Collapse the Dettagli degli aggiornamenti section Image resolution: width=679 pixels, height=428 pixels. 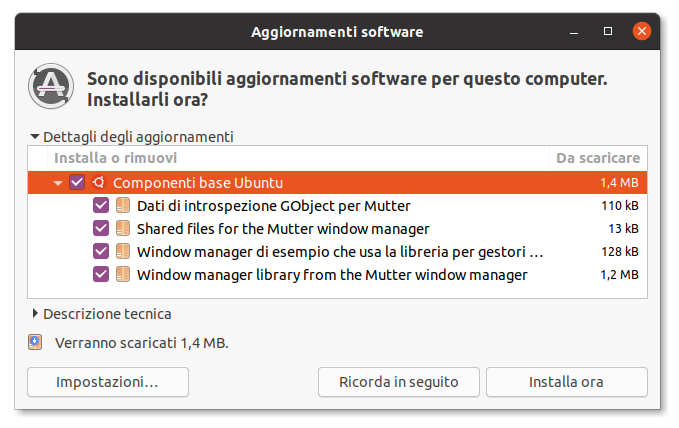coord(36,137)
